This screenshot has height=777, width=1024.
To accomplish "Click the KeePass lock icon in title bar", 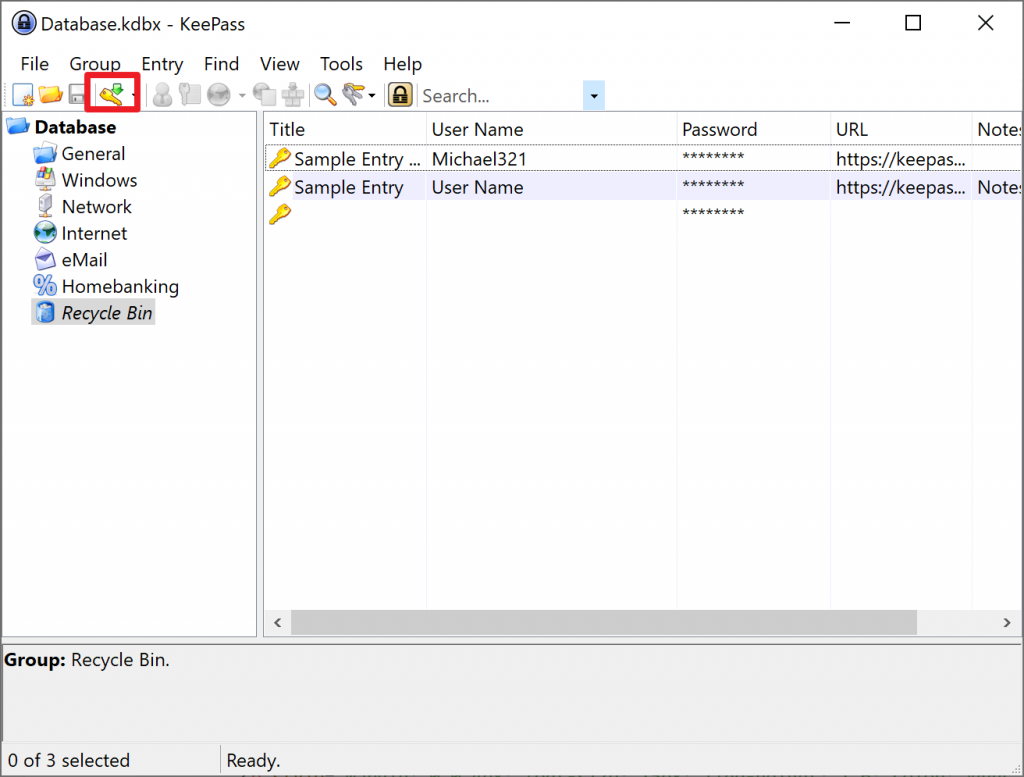I will tap(24, 23).
